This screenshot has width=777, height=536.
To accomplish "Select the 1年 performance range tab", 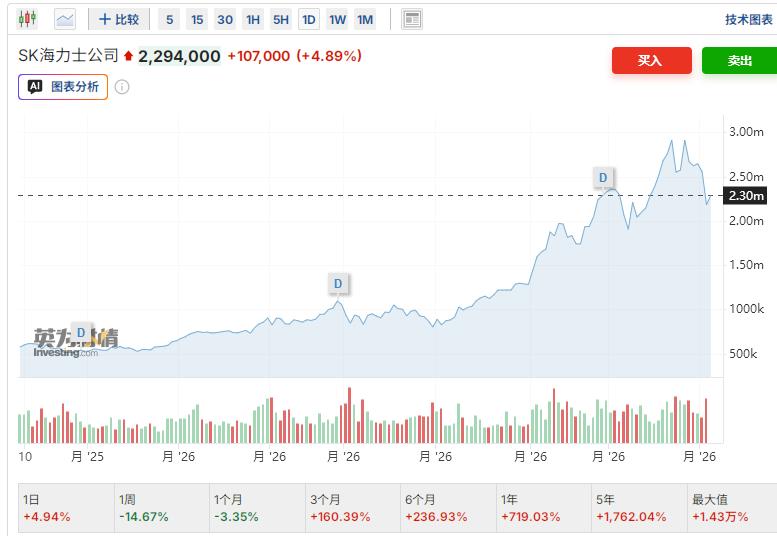I will (x=544, y=508).
